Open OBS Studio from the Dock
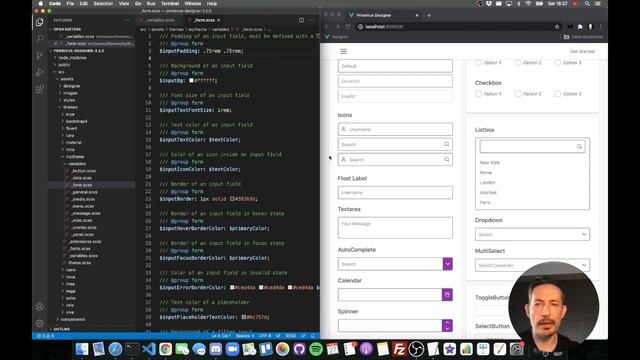This screenshot has height=360, width=640. 416,349
